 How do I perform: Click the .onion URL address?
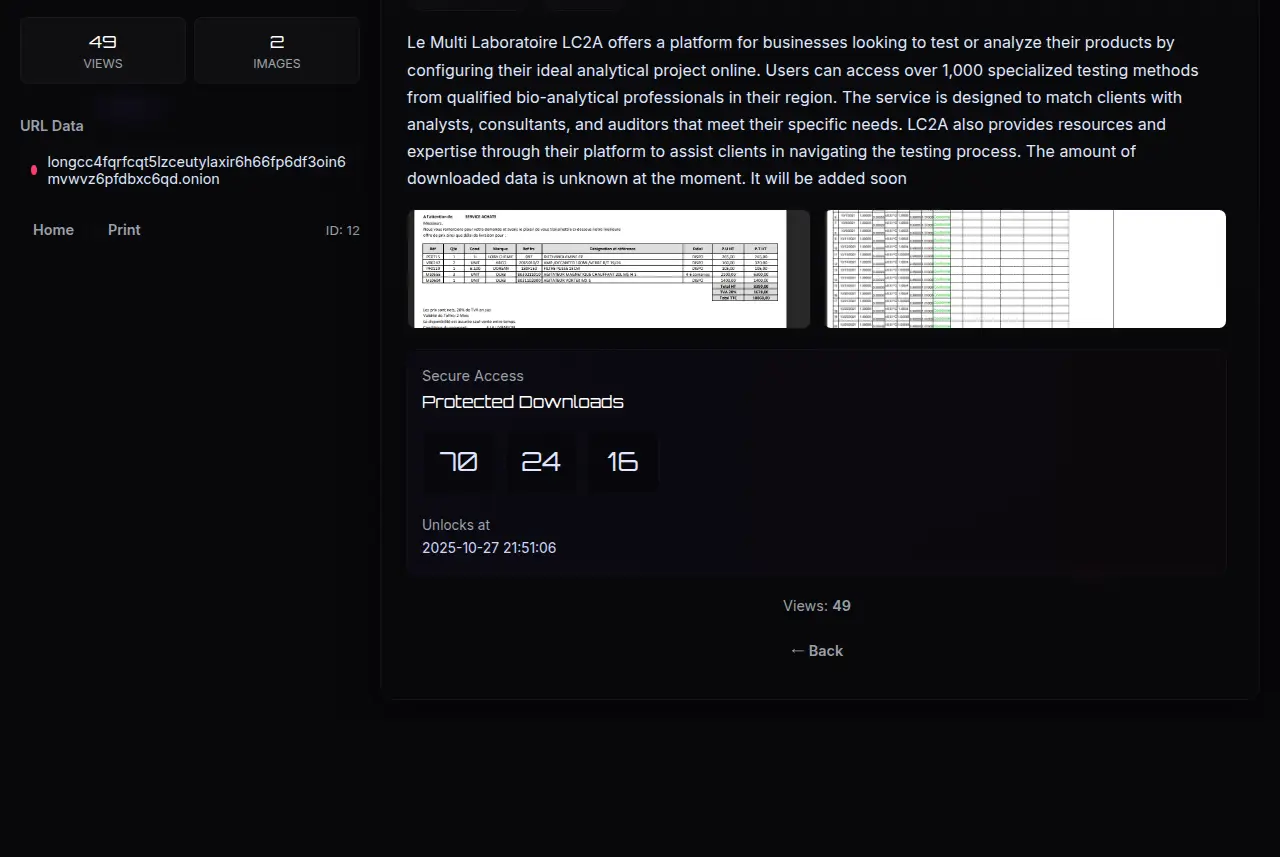tap(196, 171)
